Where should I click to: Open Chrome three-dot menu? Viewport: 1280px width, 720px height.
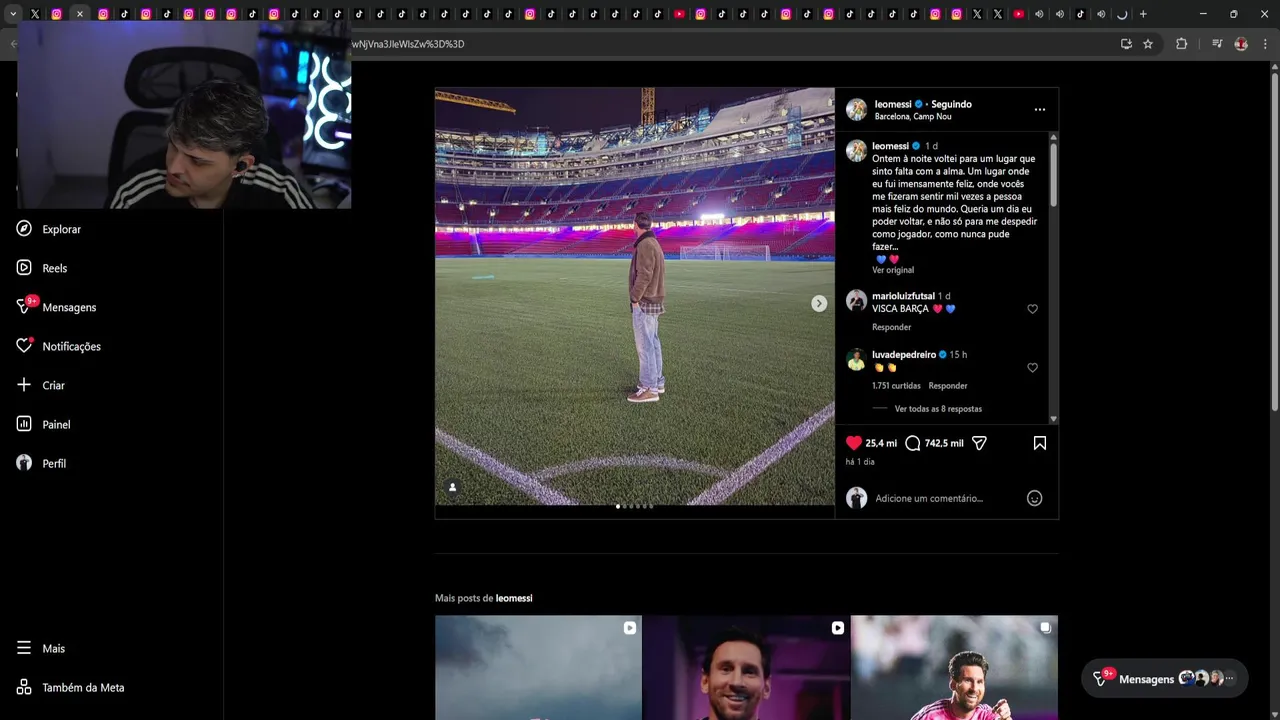coord(1266,44)
